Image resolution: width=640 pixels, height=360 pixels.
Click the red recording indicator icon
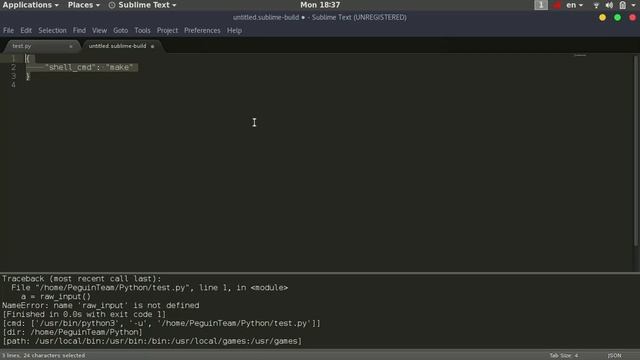[557, 5]
